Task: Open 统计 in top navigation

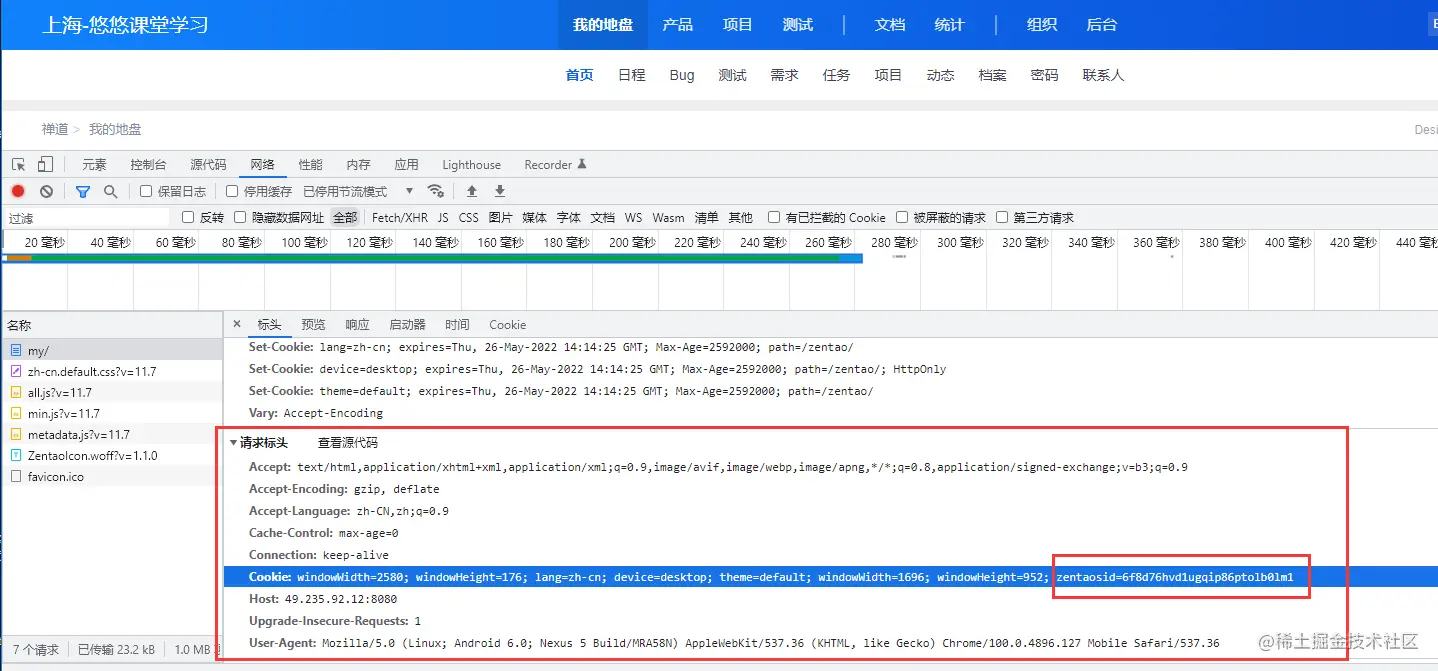Action: point(949,25)
